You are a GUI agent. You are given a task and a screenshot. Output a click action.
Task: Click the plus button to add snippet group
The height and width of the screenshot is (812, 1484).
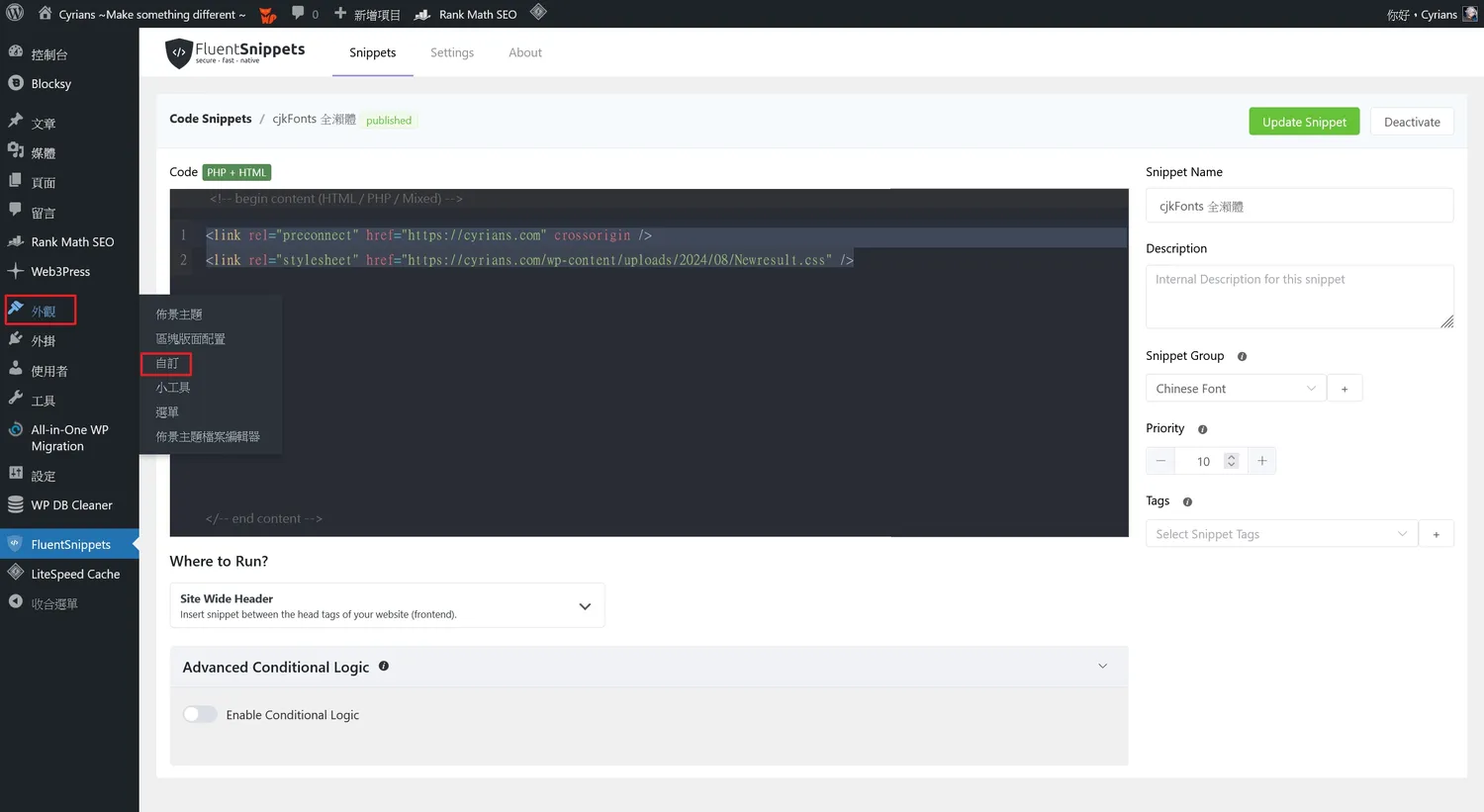point(1344,389)
